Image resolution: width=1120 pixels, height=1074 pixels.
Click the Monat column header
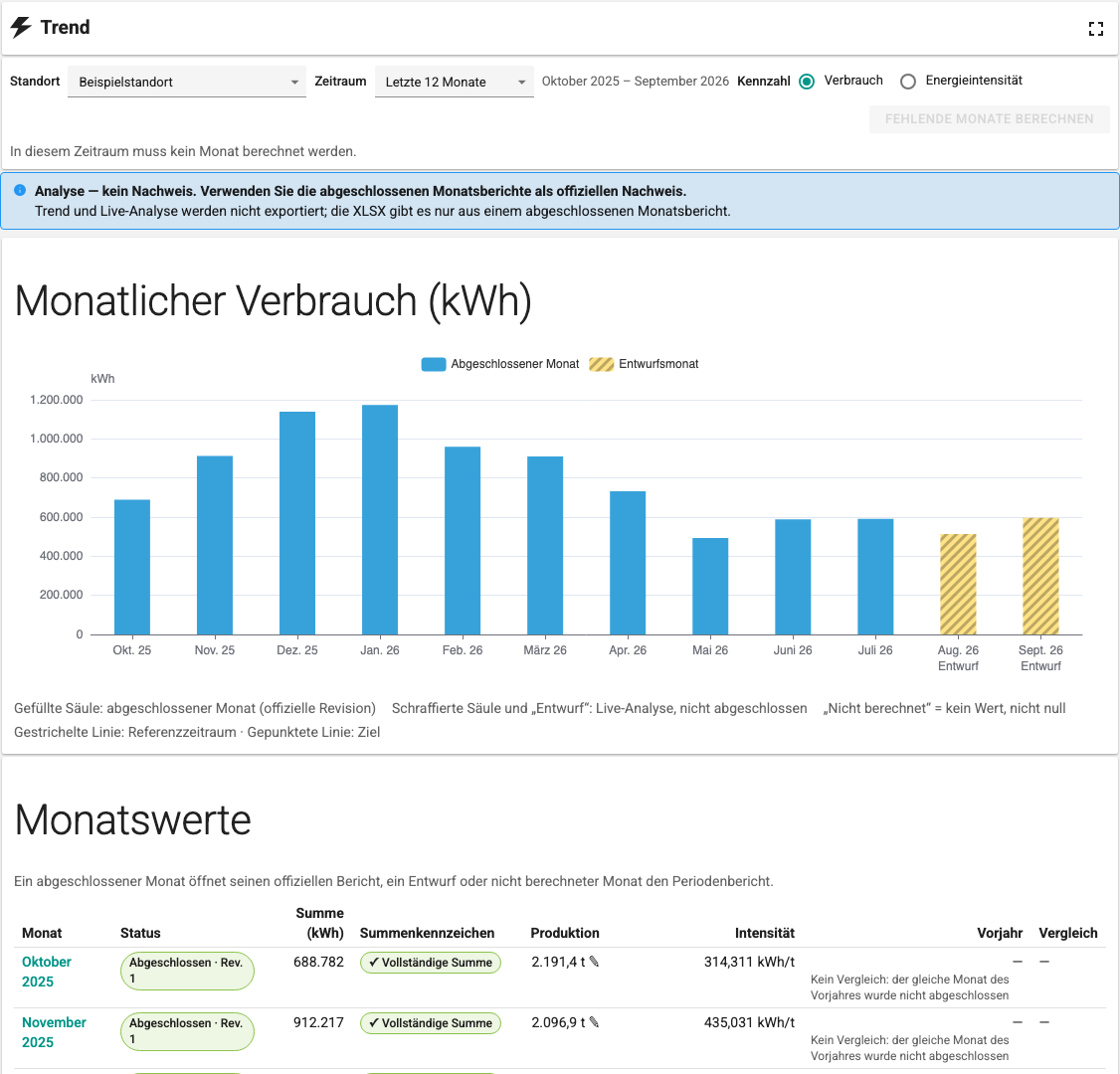42,933
